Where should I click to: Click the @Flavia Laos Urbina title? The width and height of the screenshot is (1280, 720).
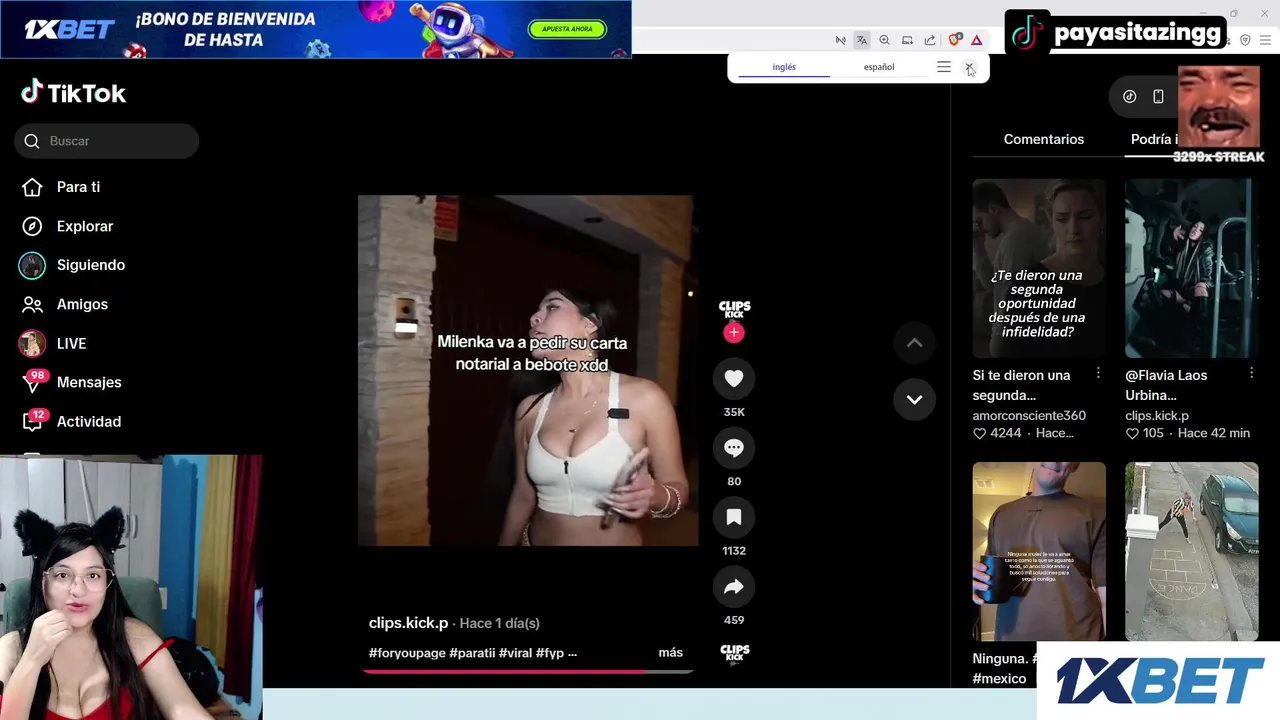1166,385
